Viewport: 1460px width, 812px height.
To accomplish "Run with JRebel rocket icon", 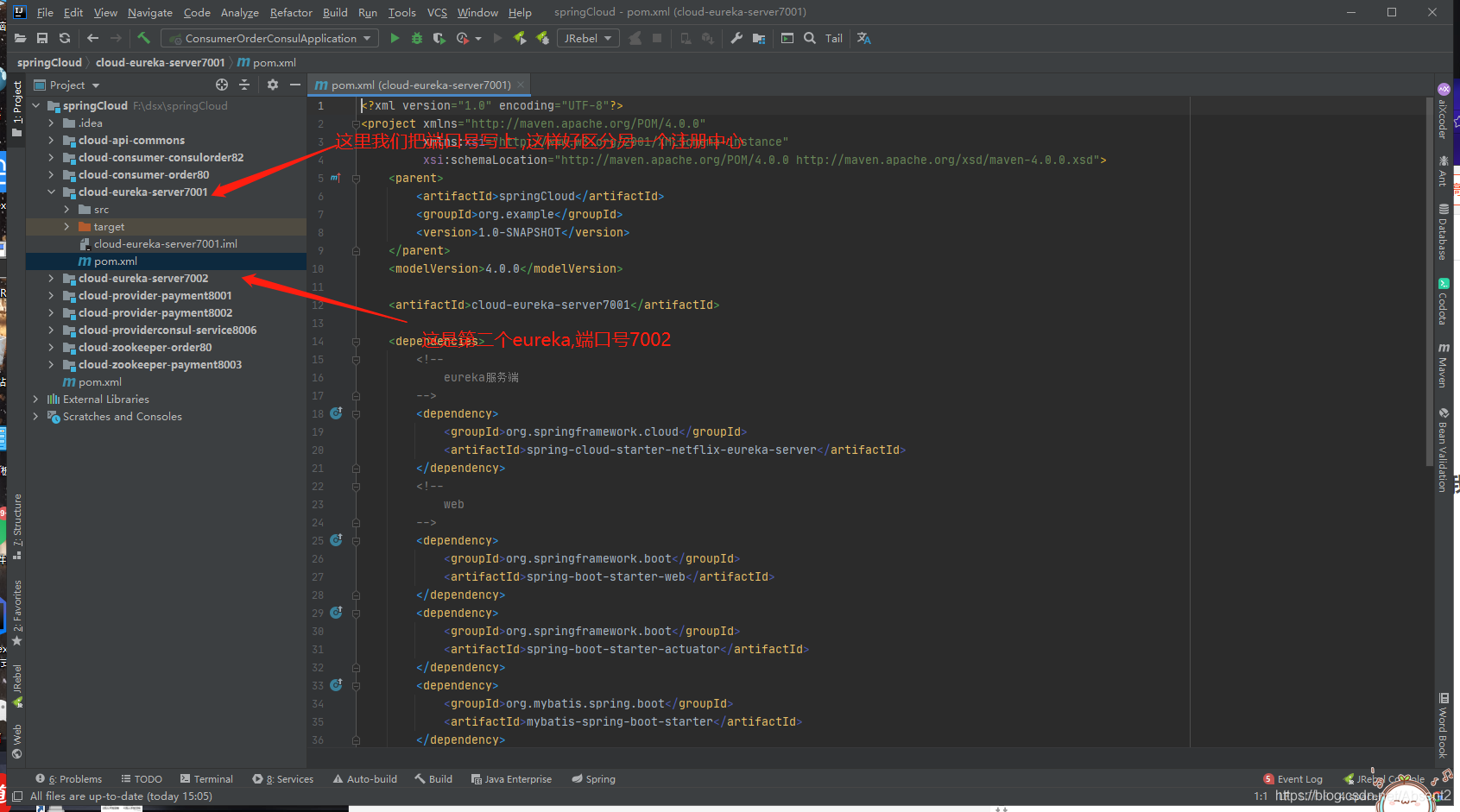I will pos(520,38).
